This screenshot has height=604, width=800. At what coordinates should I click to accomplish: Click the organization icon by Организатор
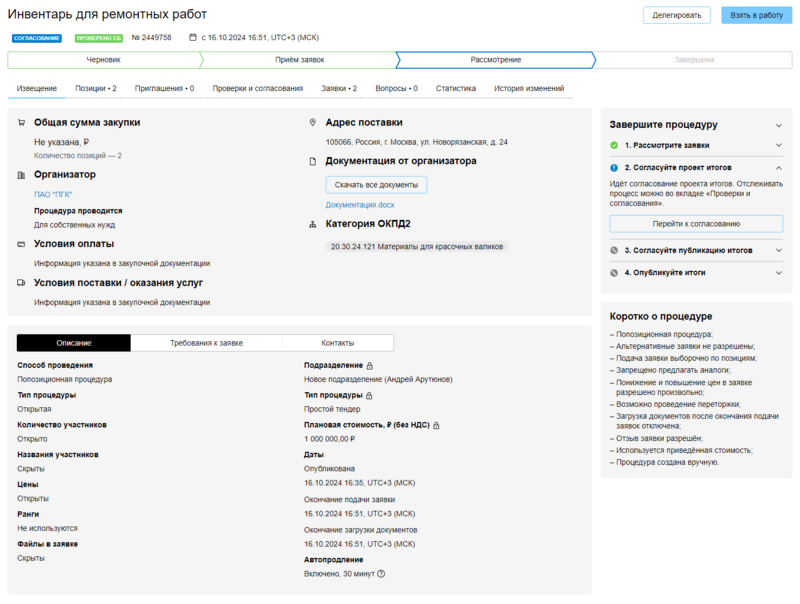22,175
